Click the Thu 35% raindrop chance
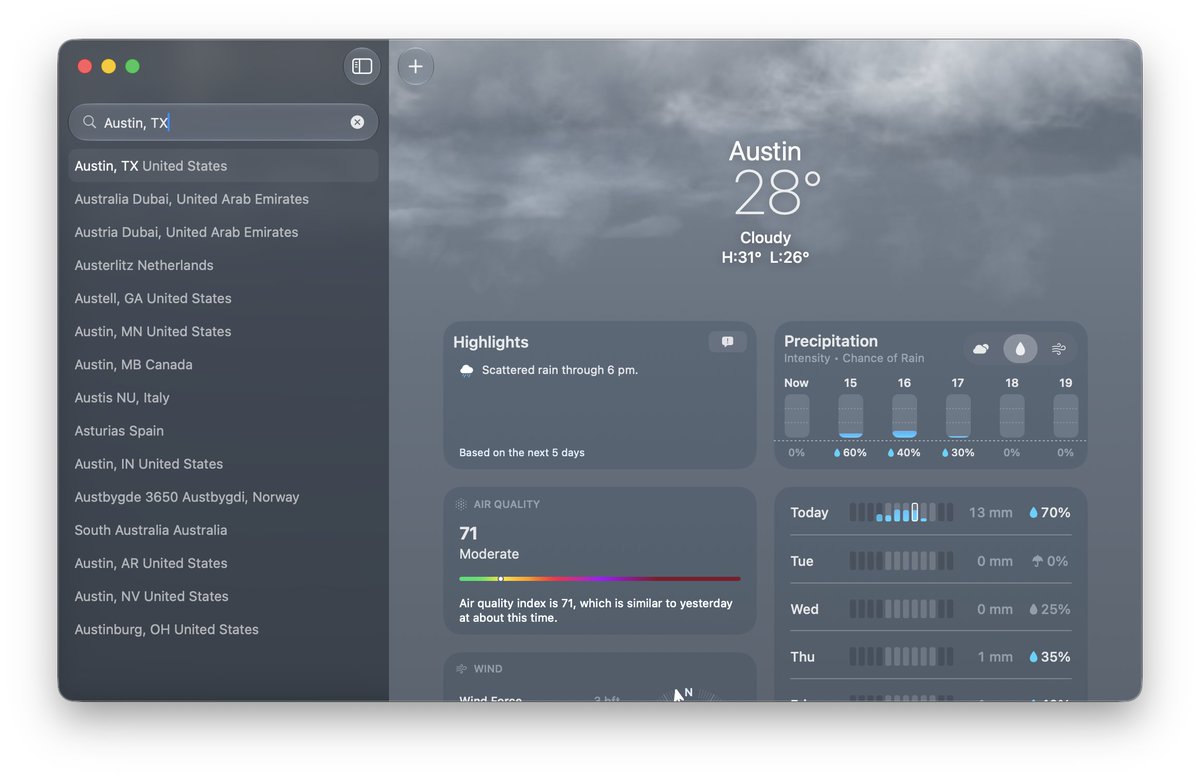 pos(1050,657)
